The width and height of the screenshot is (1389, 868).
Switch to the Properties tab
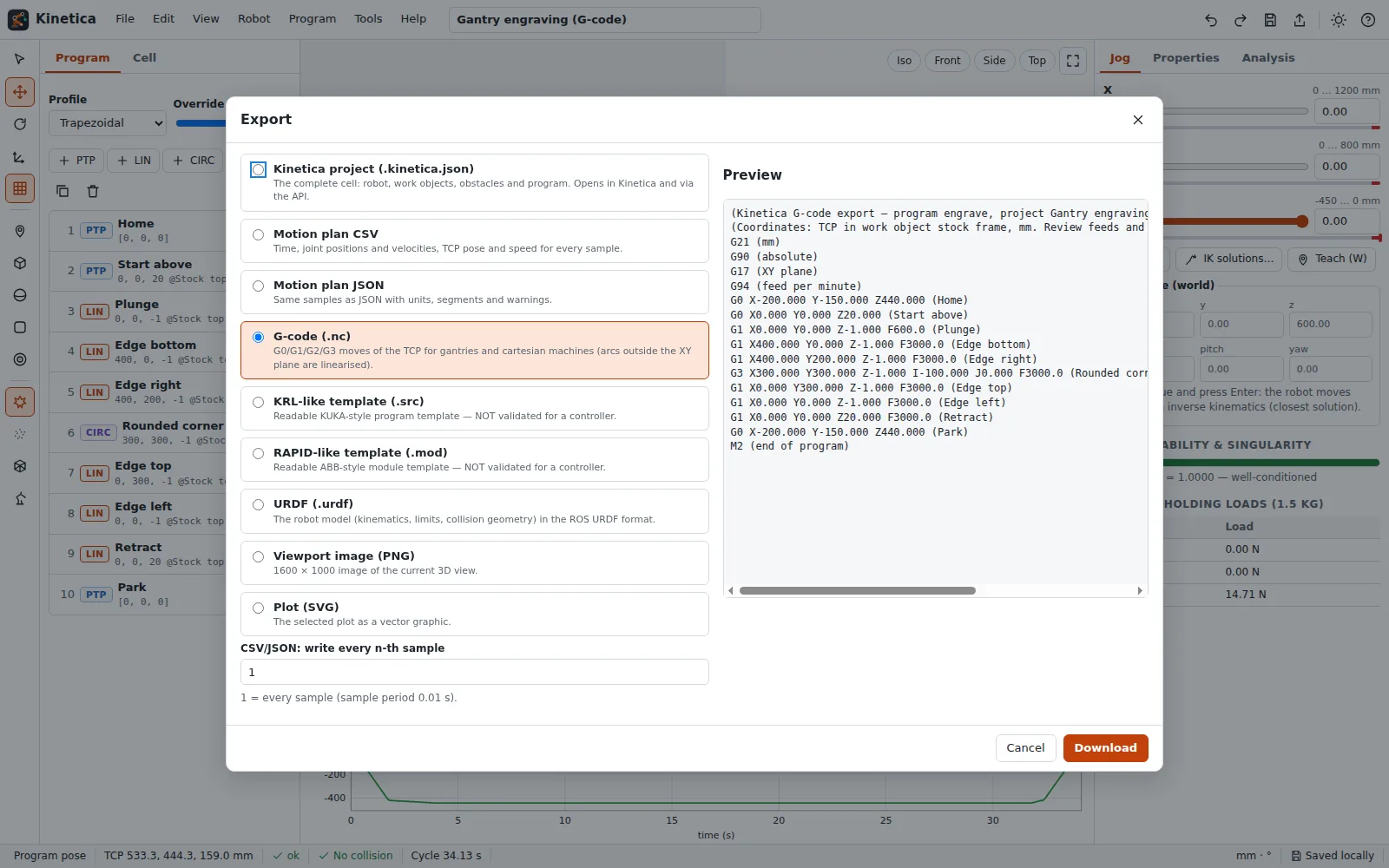(1186, 58)
